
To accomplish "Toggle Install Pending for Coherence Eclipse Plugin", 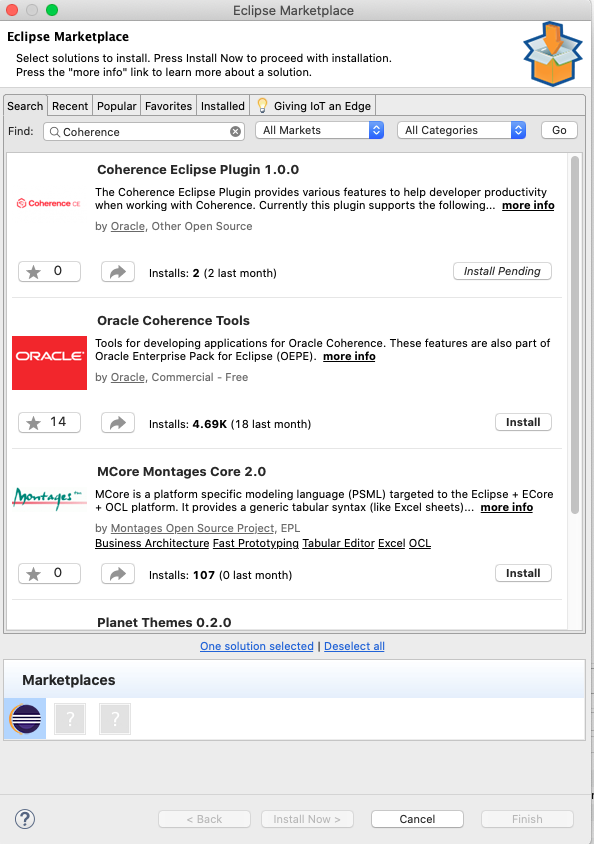I will (x=502, y=271).
